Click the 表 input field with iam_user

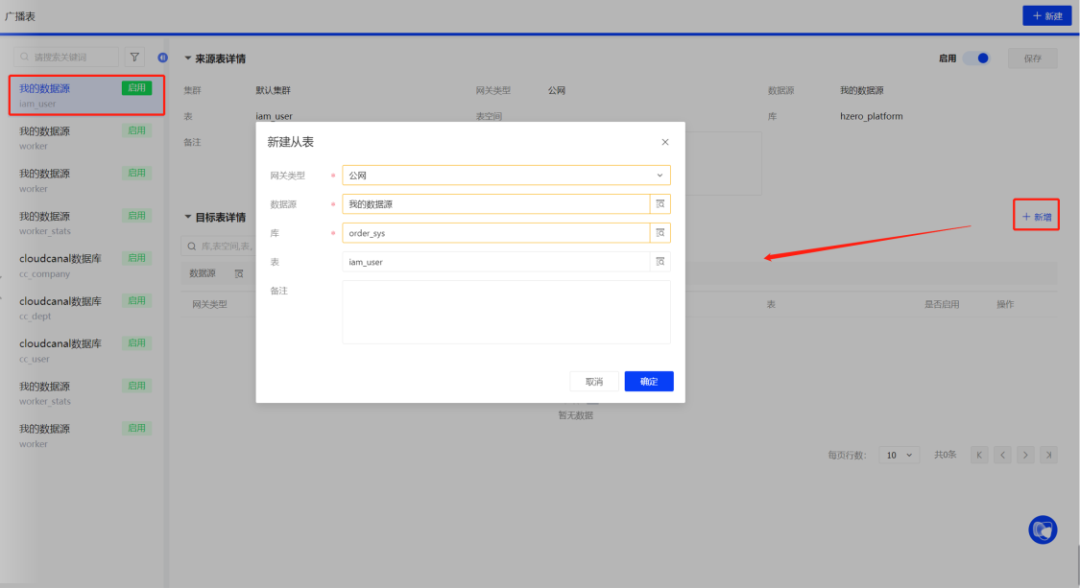click(x=496, y=262)
